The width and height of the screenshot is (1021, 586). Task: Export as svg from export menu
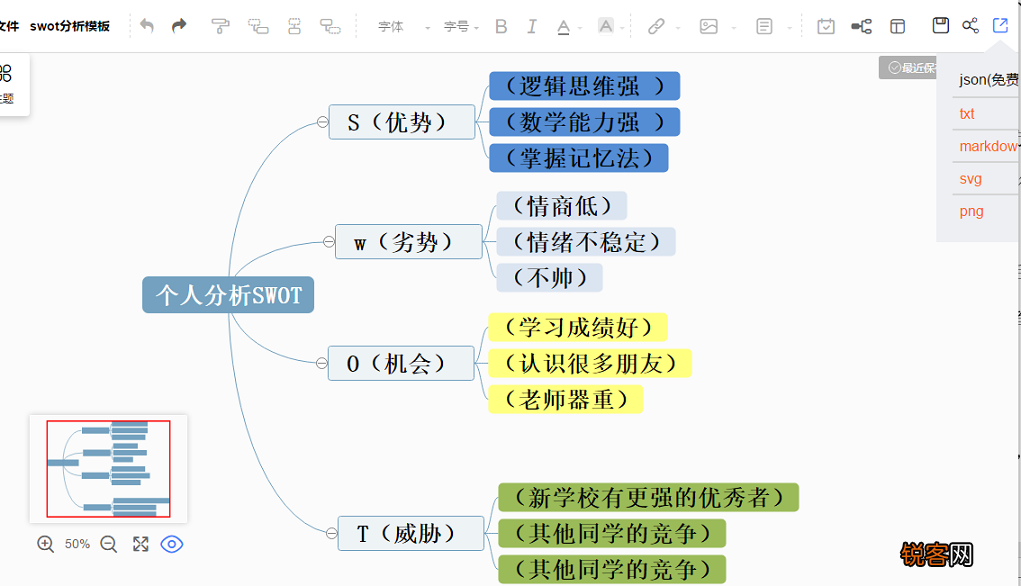[x=970, y=178]
